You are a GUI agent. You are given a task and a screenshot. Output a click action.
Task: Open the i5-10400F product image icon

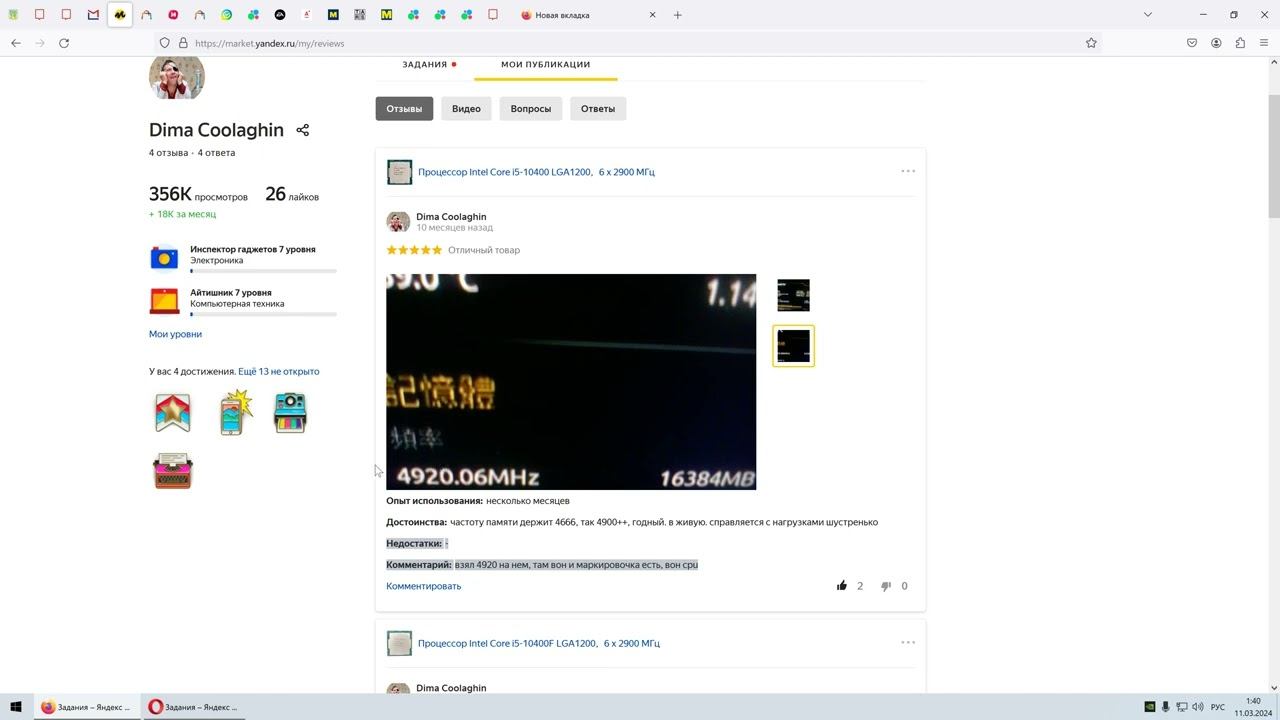click(x=399, y=643)
